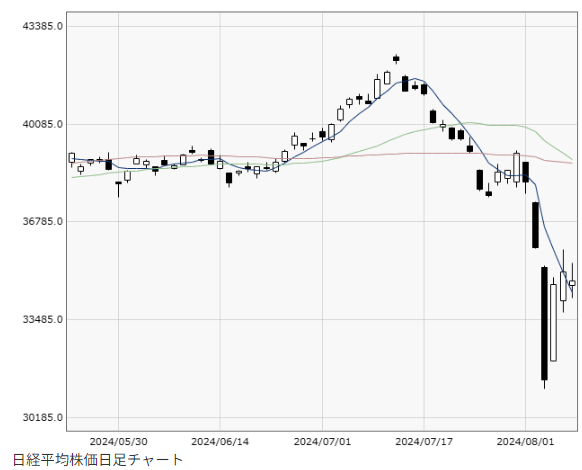582x470 pixels.
Task: Click the 2024/05/30 date label
Action: (x=118, y=442)
